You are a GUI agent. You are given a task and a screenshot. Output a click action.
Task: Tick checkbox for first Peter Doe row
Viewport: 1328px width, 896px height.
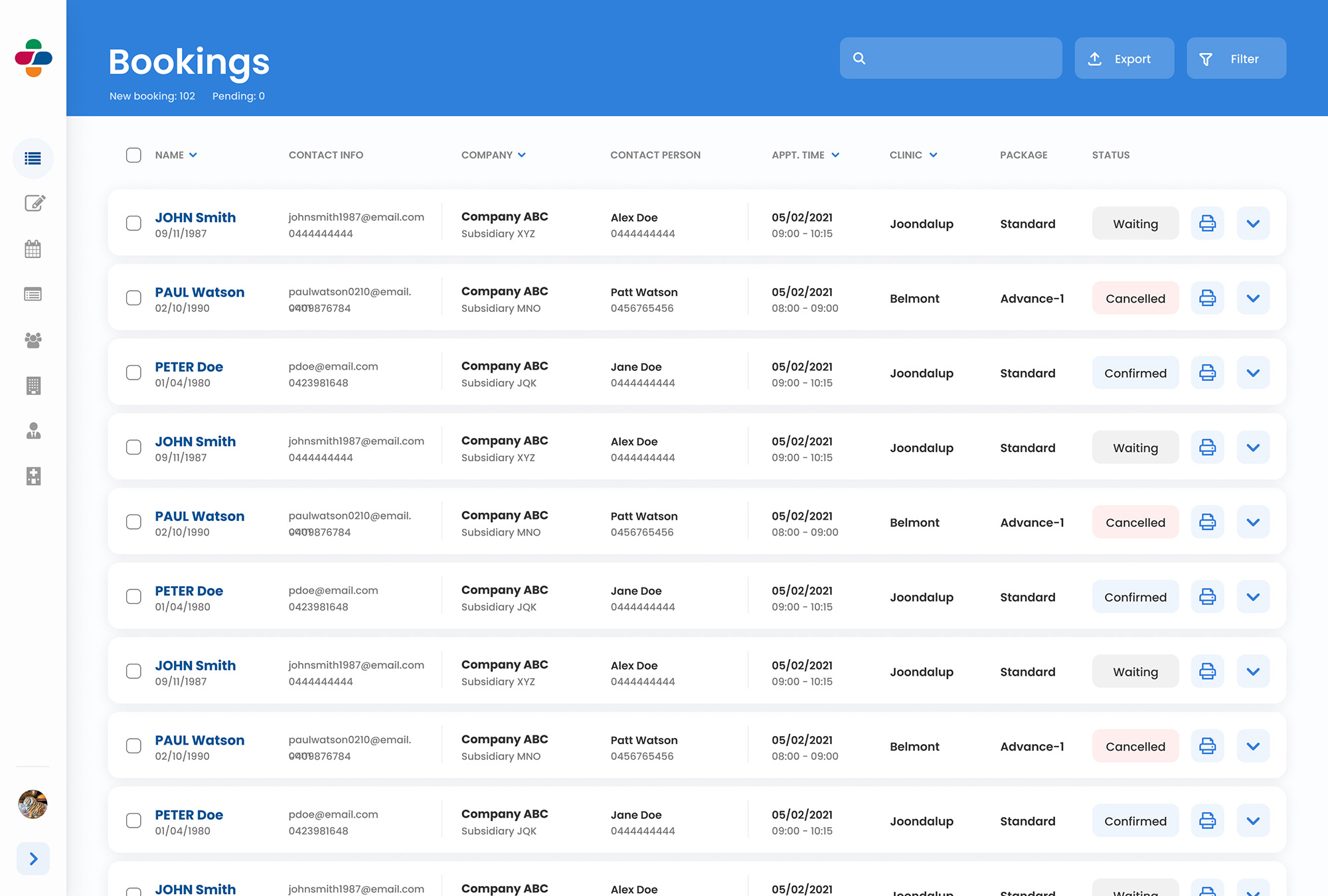click(x=133, y=373)
